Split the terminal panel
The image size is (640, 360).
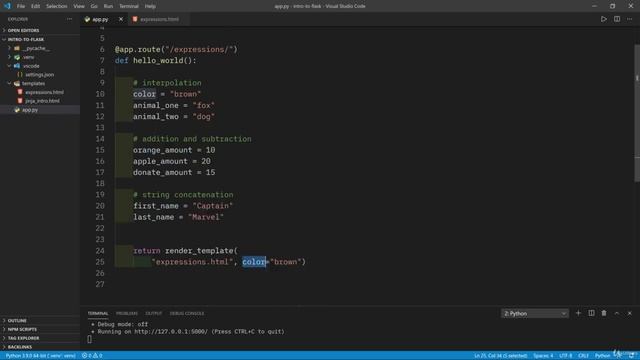[x=591, y=313]
